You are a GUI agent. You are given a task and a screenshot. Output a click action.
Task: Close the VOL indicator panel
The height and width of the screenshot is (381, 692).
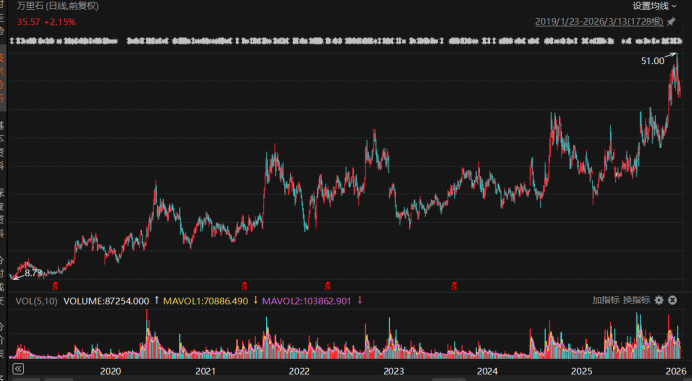tap(673, 300)
